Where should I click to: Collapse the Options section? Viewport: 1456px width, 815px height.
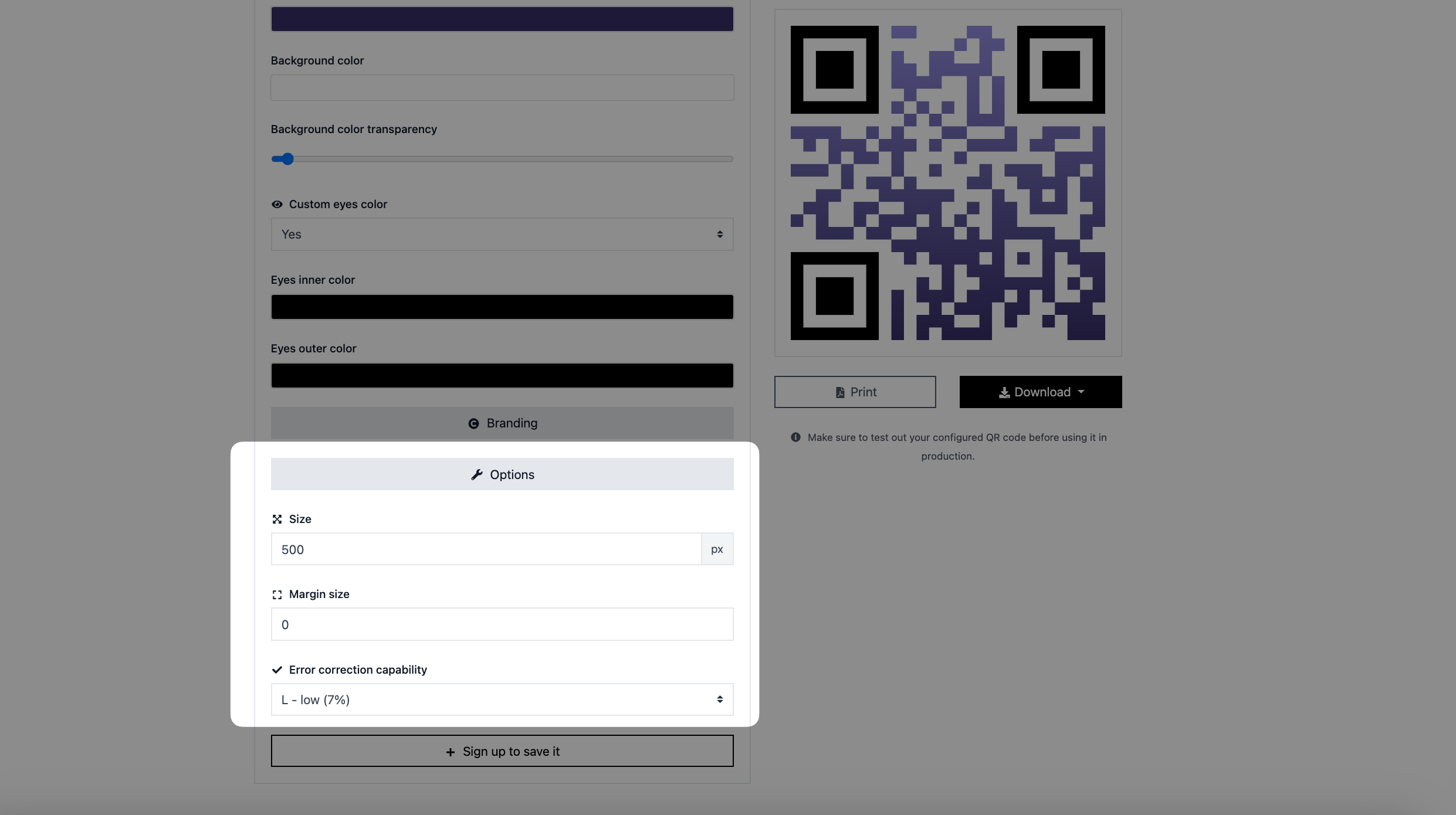pos(502,474)
